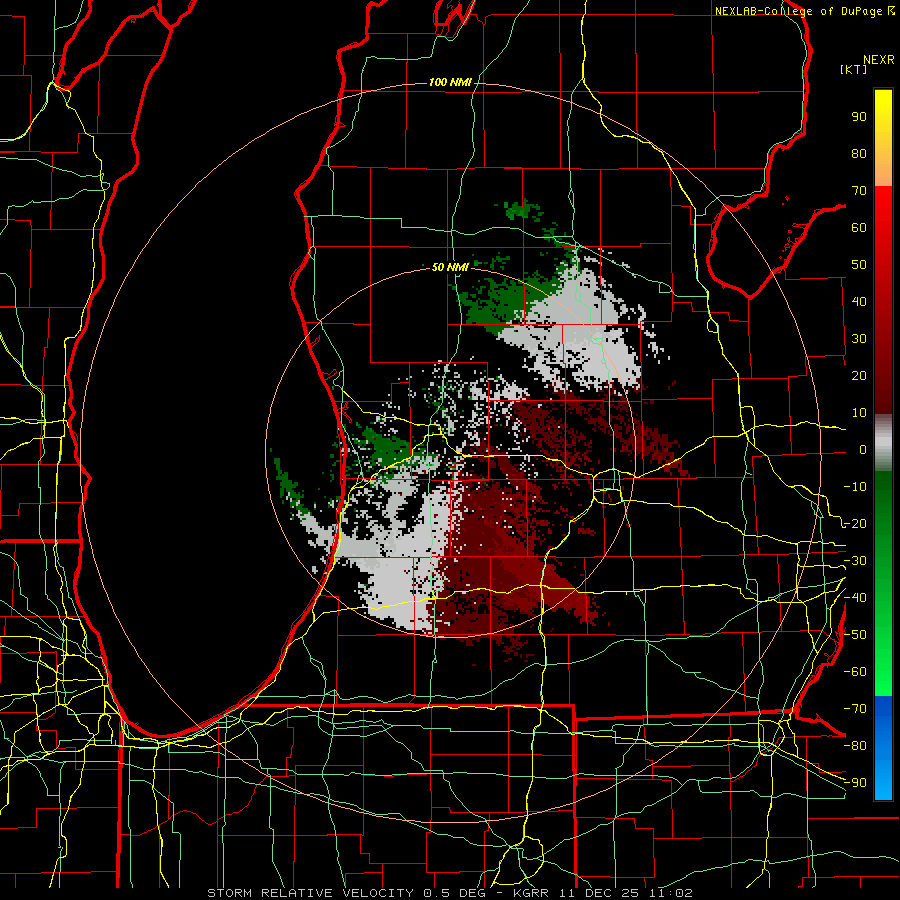Click the -70 value on the velocity legend
The height and width of the screenshot is (900, 900).
(x=855, y=709)
